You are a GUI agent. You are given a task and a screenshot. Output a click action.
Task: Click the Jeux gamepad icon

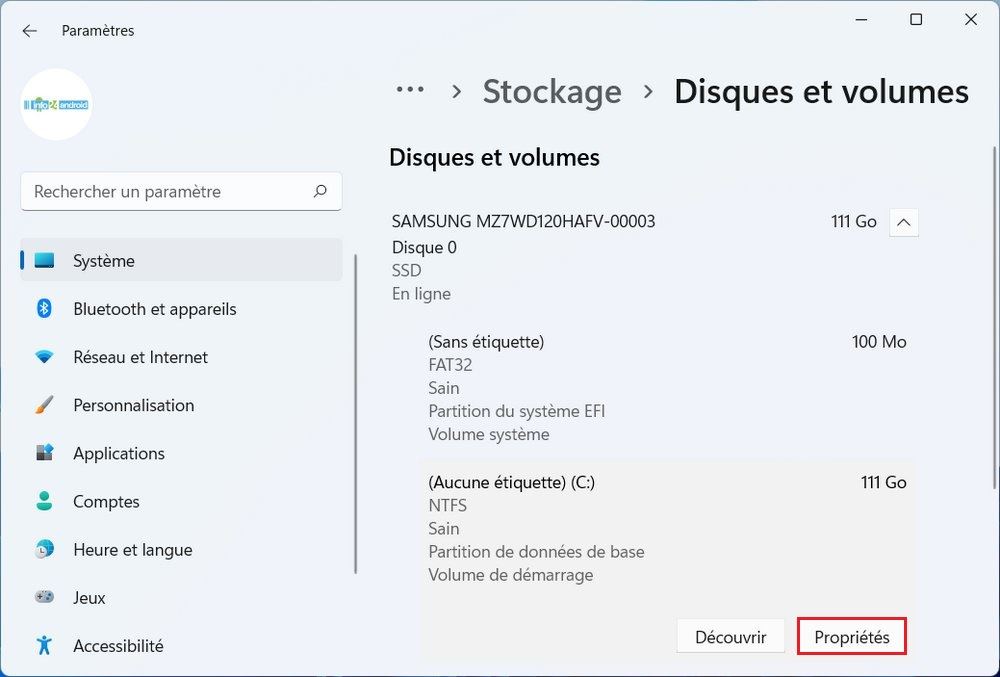point(44,597)
